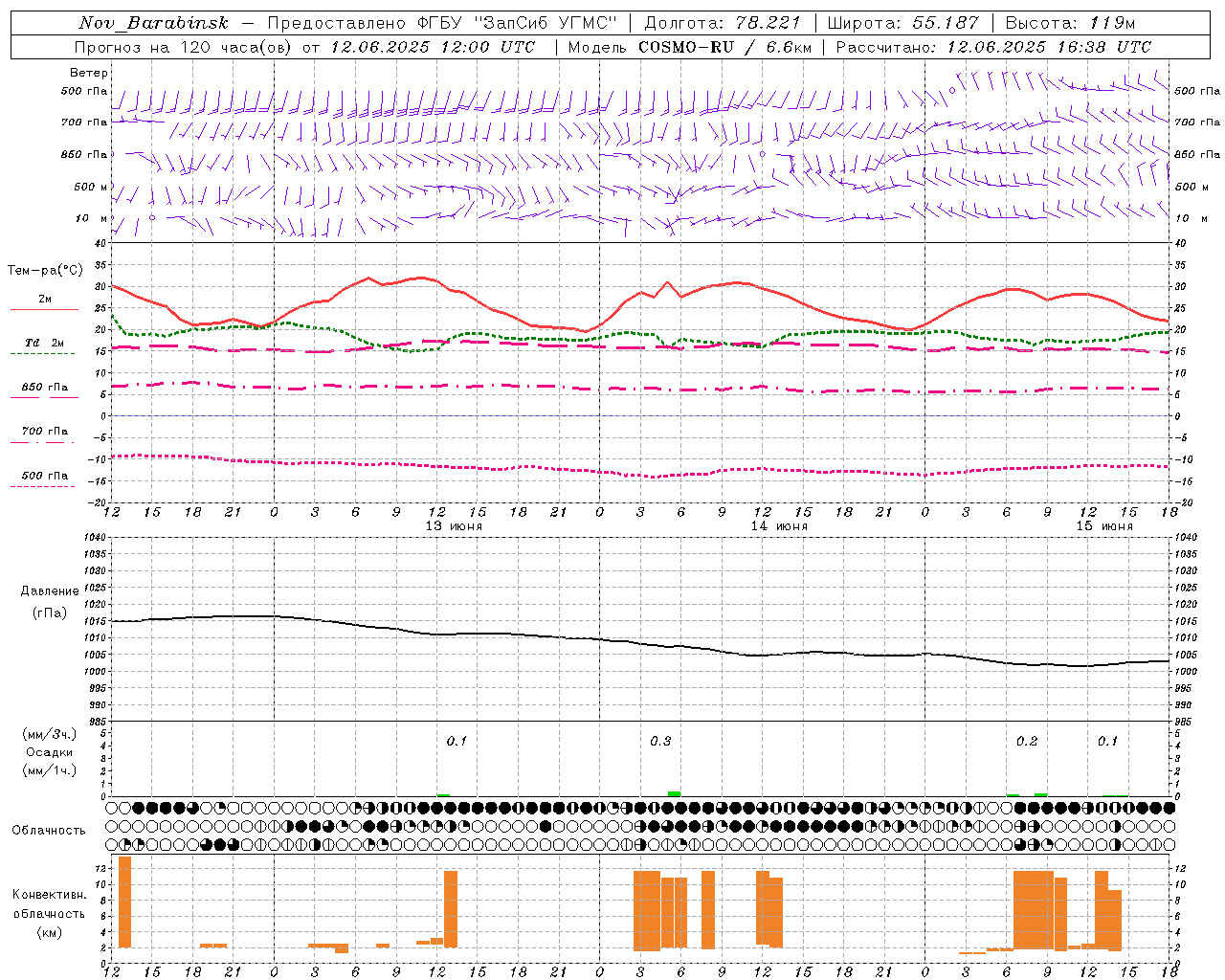Click the green precipitation bar under "0.3"
The image size is (1225, 980).
674,793
